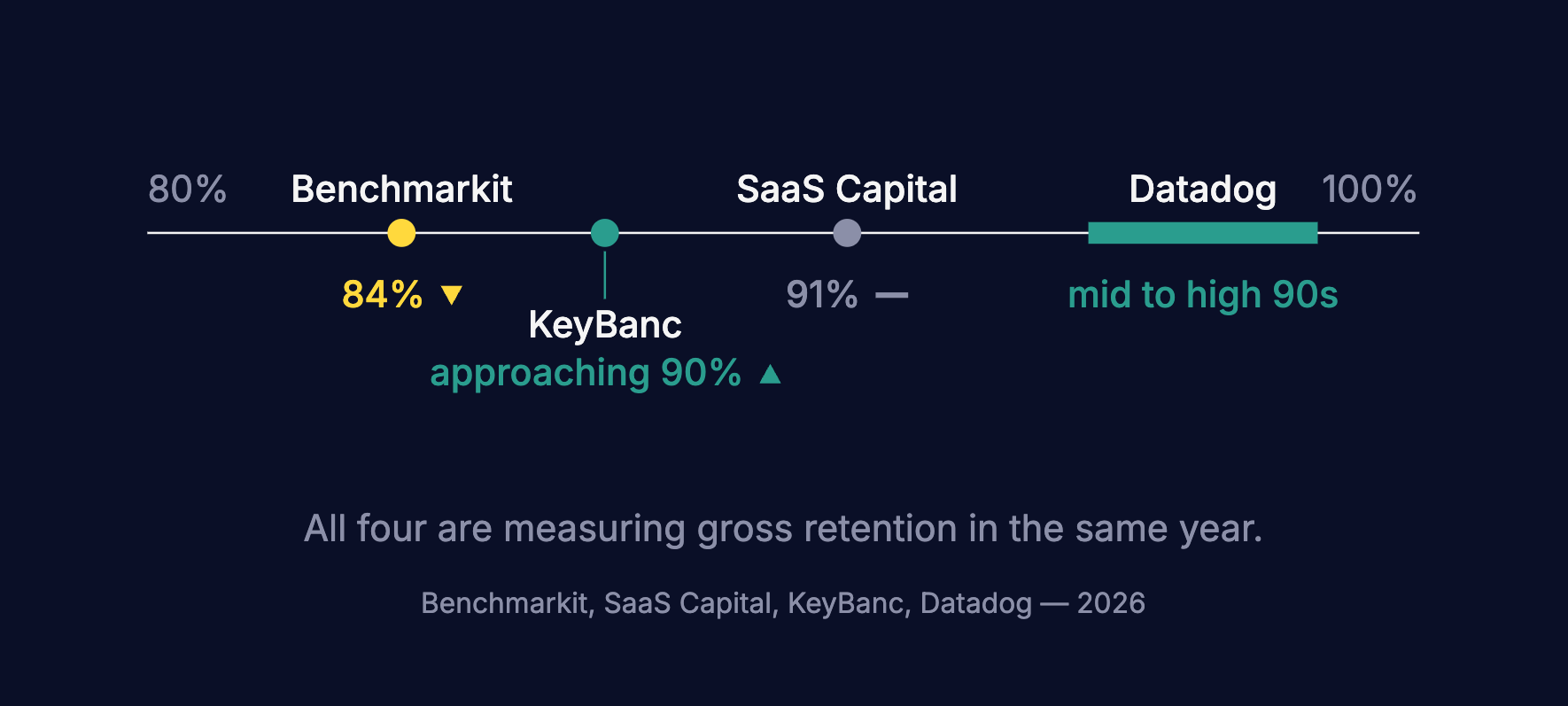Screen dimensions: 1568x706
Task: Click the teal up triangle after approaching 90%
Action: coord(771,374)
